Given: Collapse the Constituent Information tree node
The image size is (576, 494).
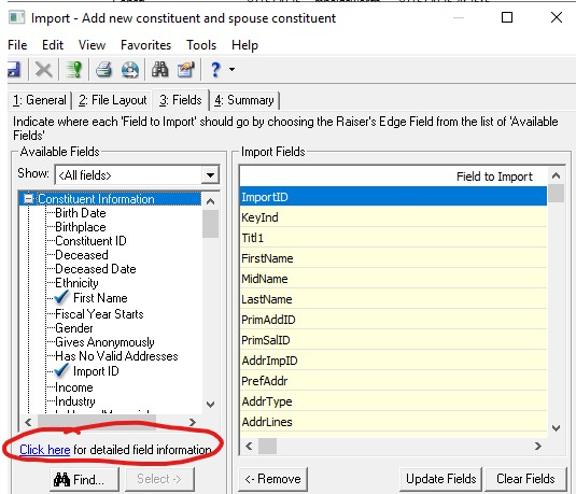Looking at the screenshot, I should click(28, 199).
